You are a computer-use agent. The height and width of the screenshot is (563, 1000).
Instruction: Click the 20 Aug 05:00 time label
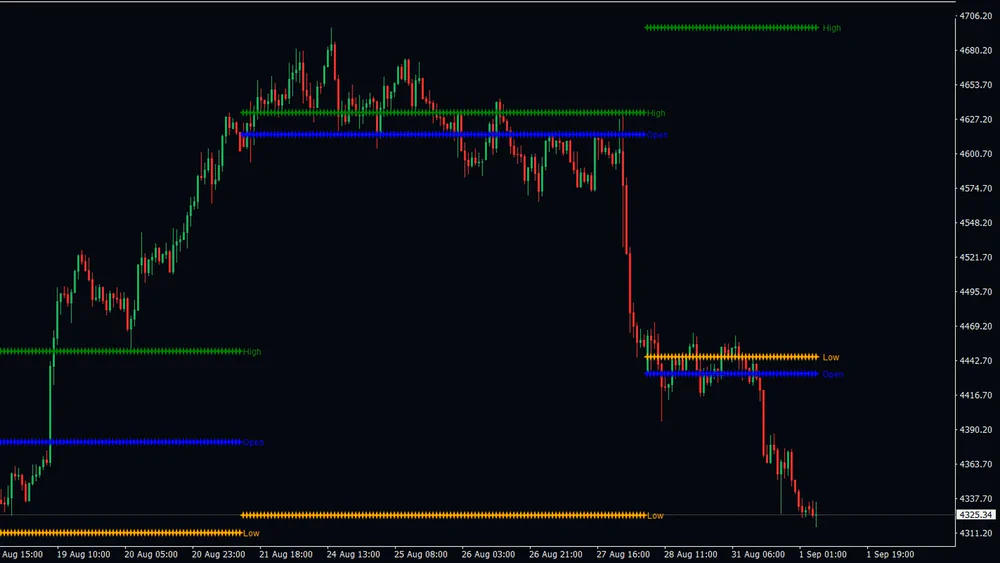151,554
